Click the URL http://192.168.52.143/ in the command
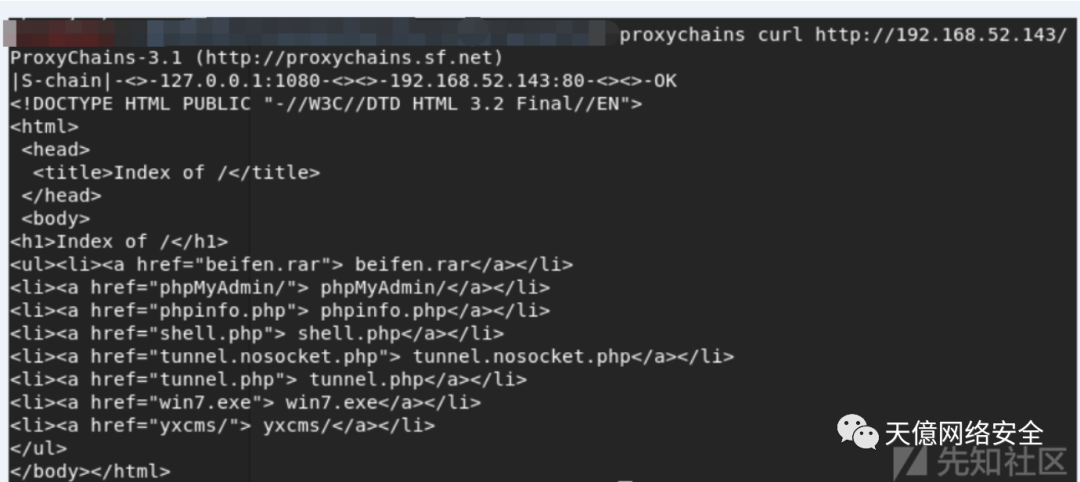 pos(941,35)
